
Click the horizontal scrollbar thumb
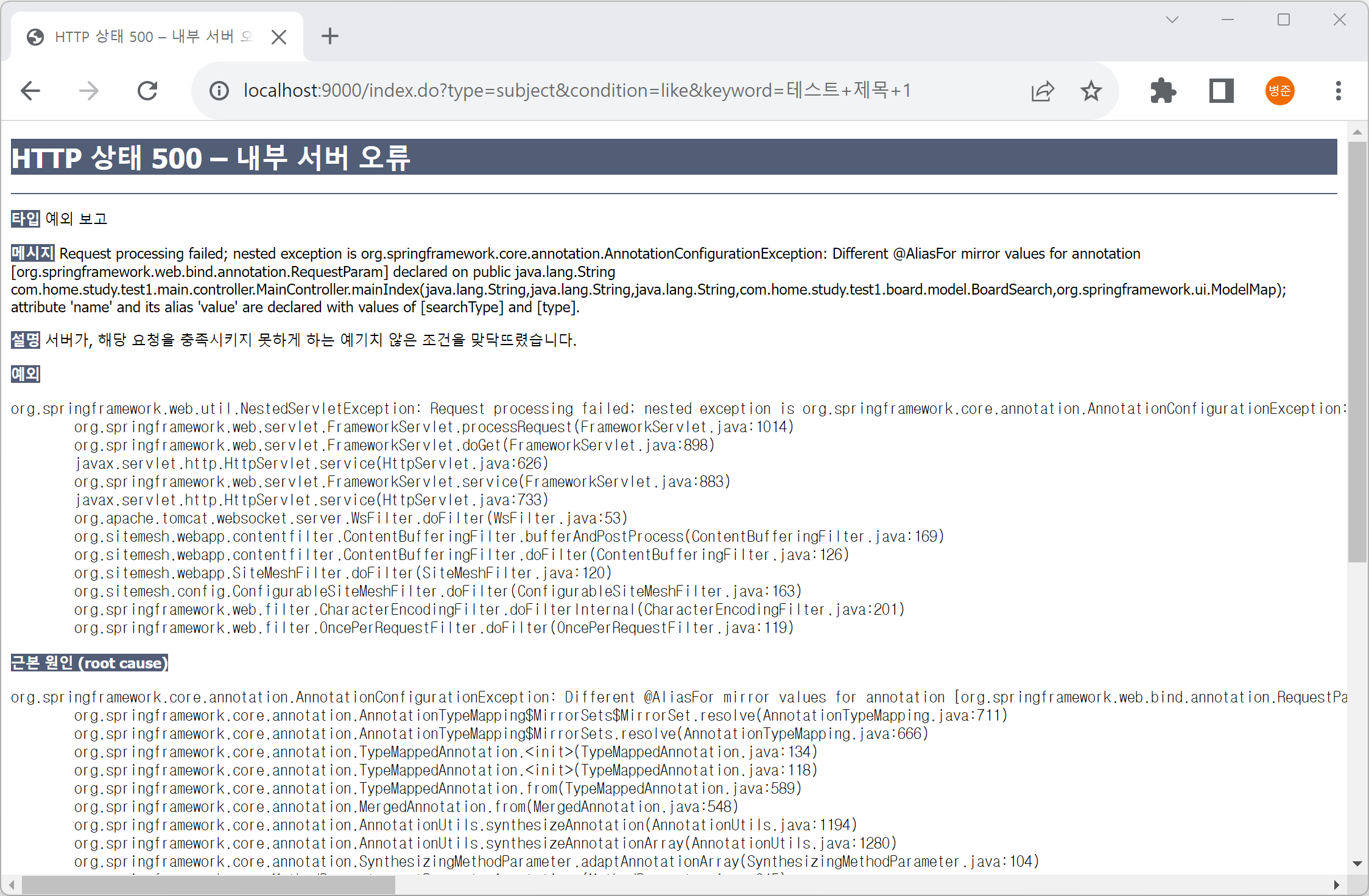[x=207, y=885]
